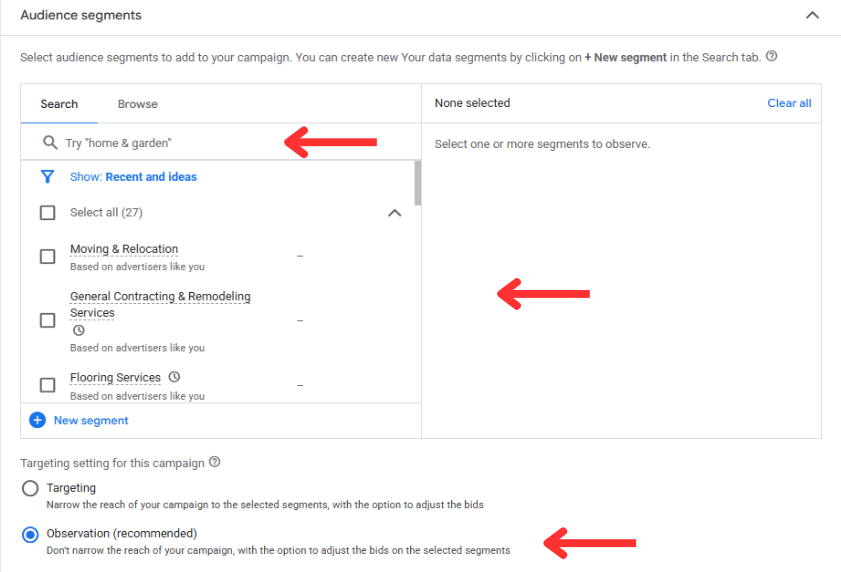Open help icon beside Search tab sentence
Screen dimensions: 841x572
pyautogui.click(x=771, y=57)
